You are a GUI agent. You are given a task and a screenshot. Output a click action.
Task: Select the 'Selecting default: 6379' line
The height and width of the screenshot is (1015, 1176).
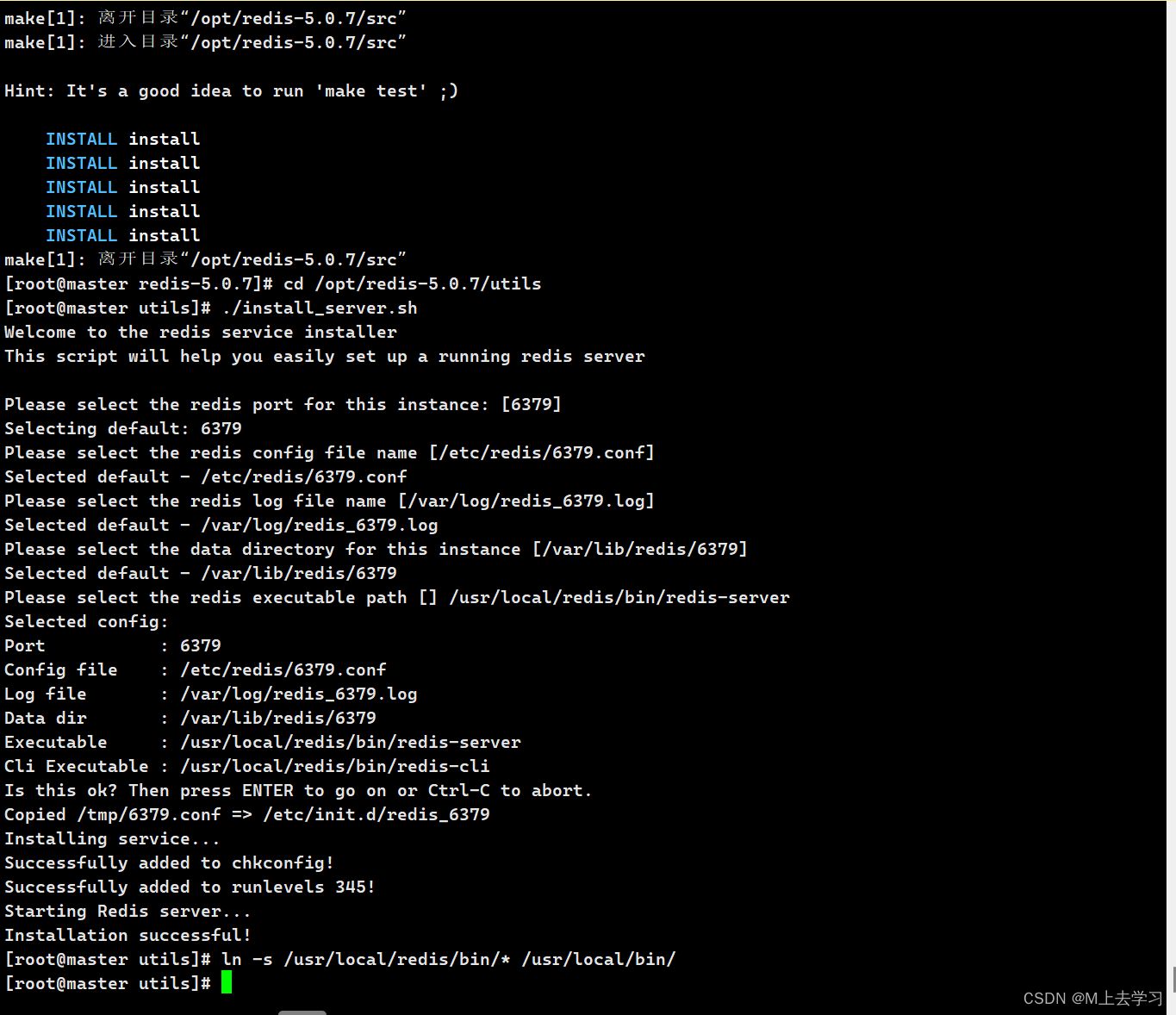pos(123,428)
